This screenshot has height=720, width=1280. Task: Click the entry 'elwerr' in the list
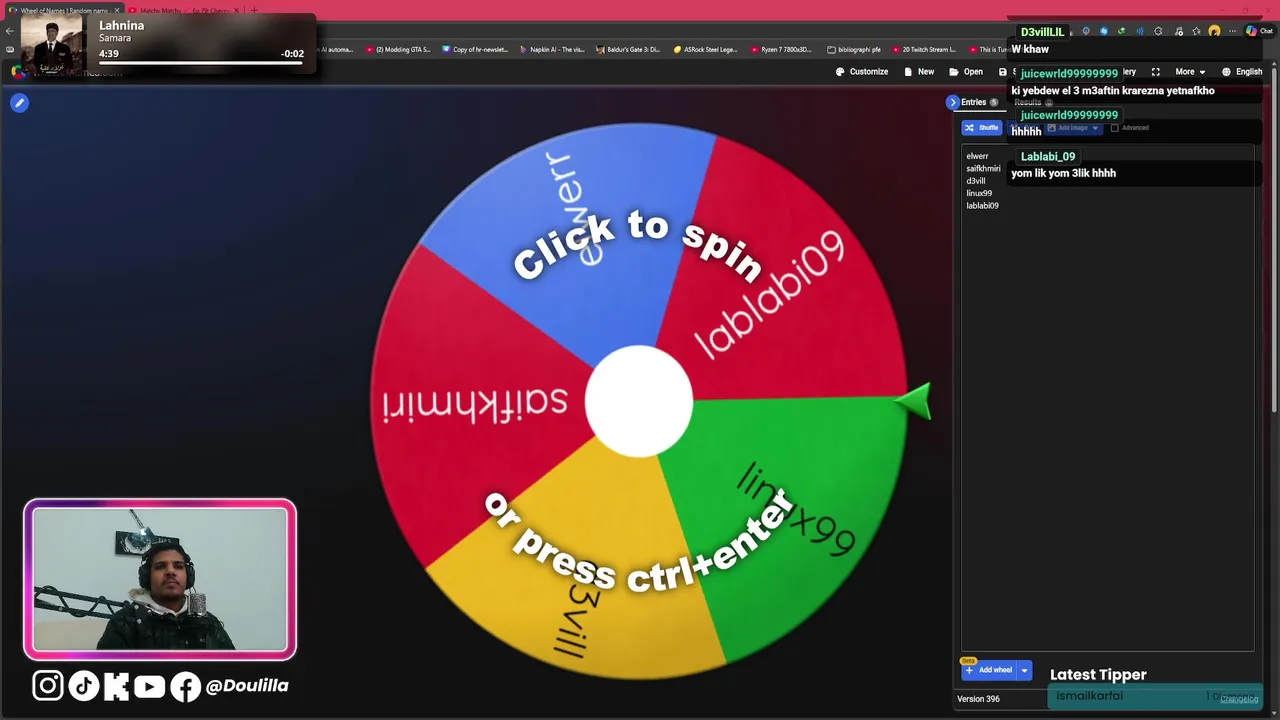pos(977,156)
